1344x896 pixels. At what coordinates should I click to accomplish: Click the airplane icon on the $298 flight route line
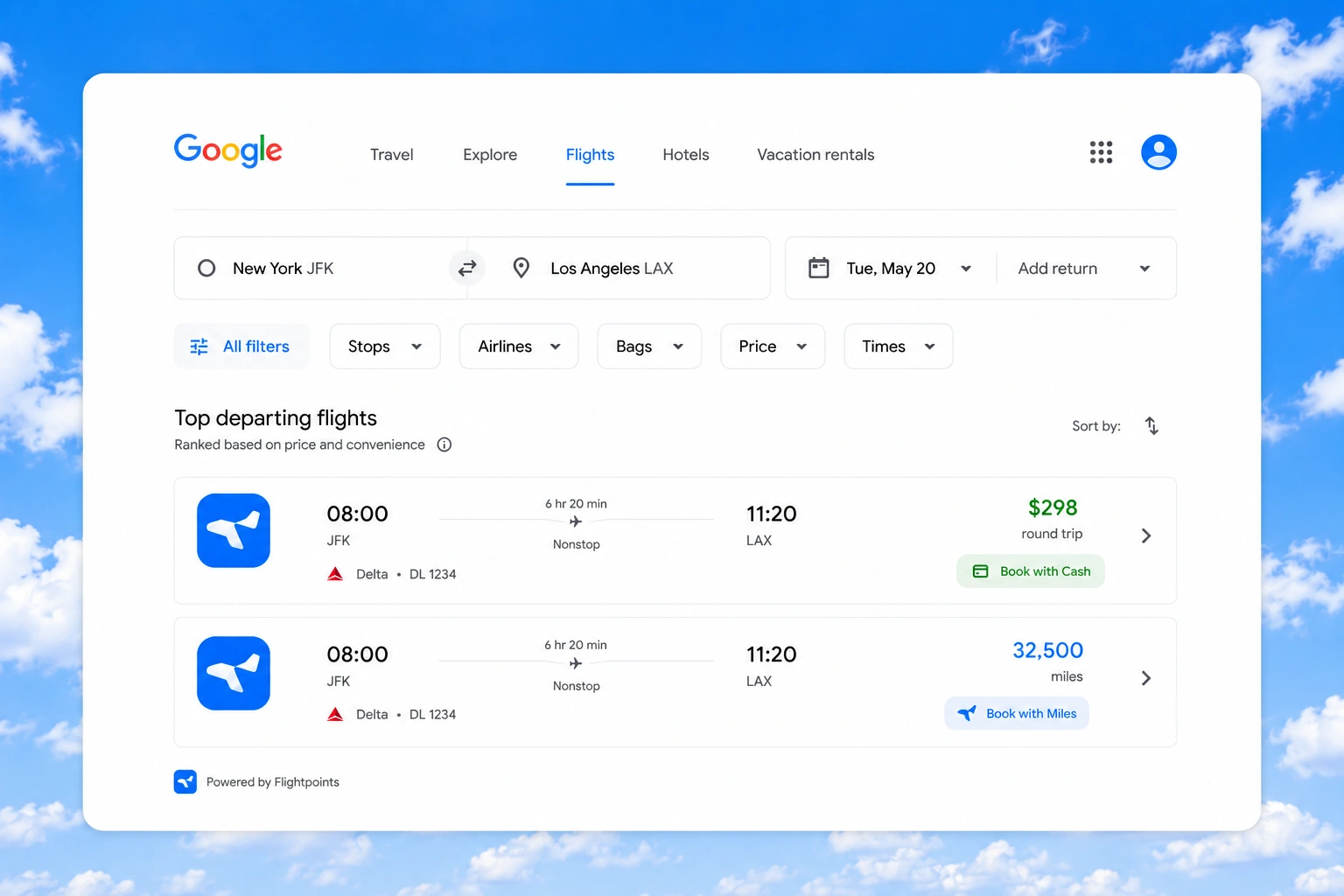point(576,521)
